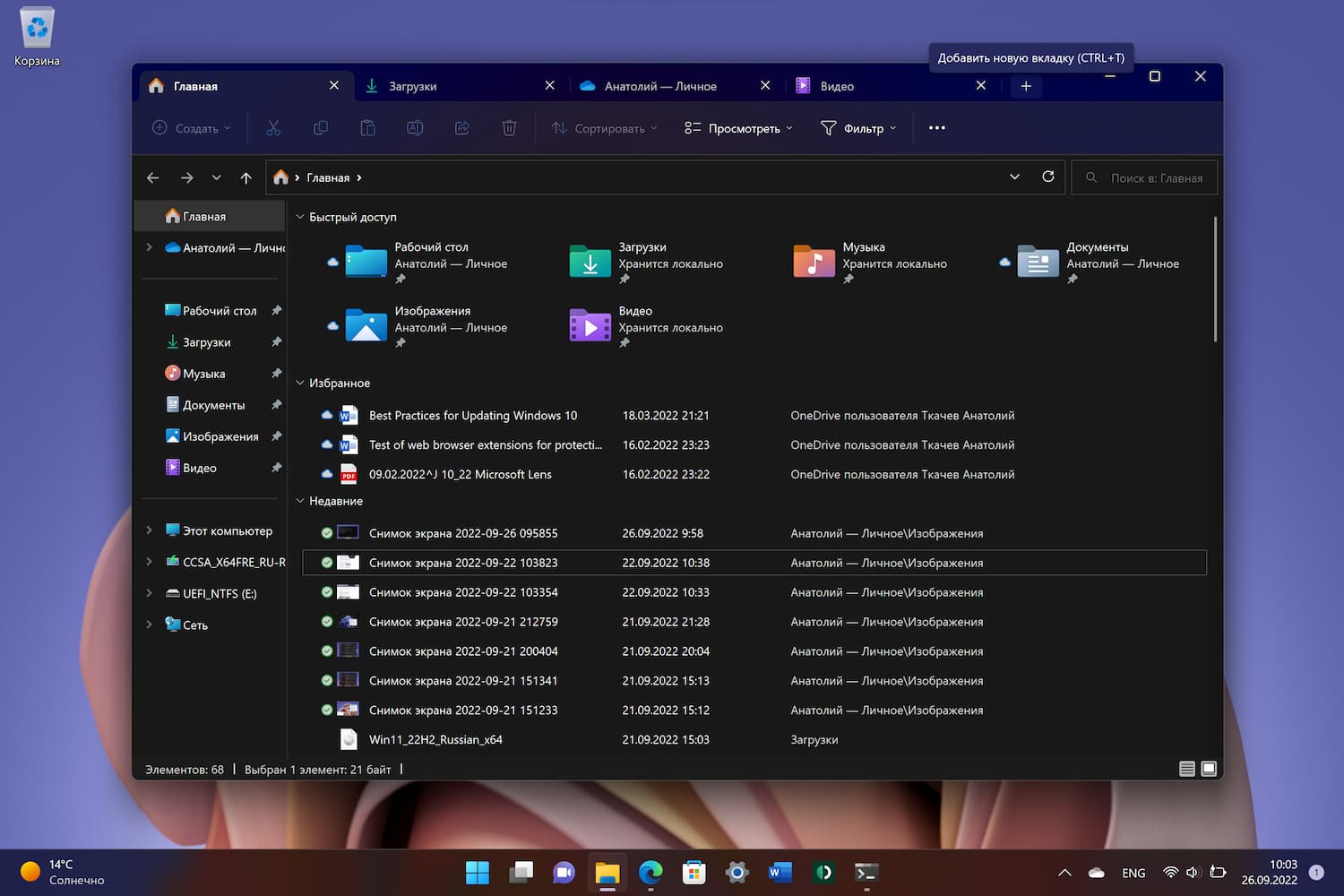Image resolution: width=1344 pixels, height=896 pixels.
Task: Switch to the Загрузки tab
Action: (x=412, y=85)
